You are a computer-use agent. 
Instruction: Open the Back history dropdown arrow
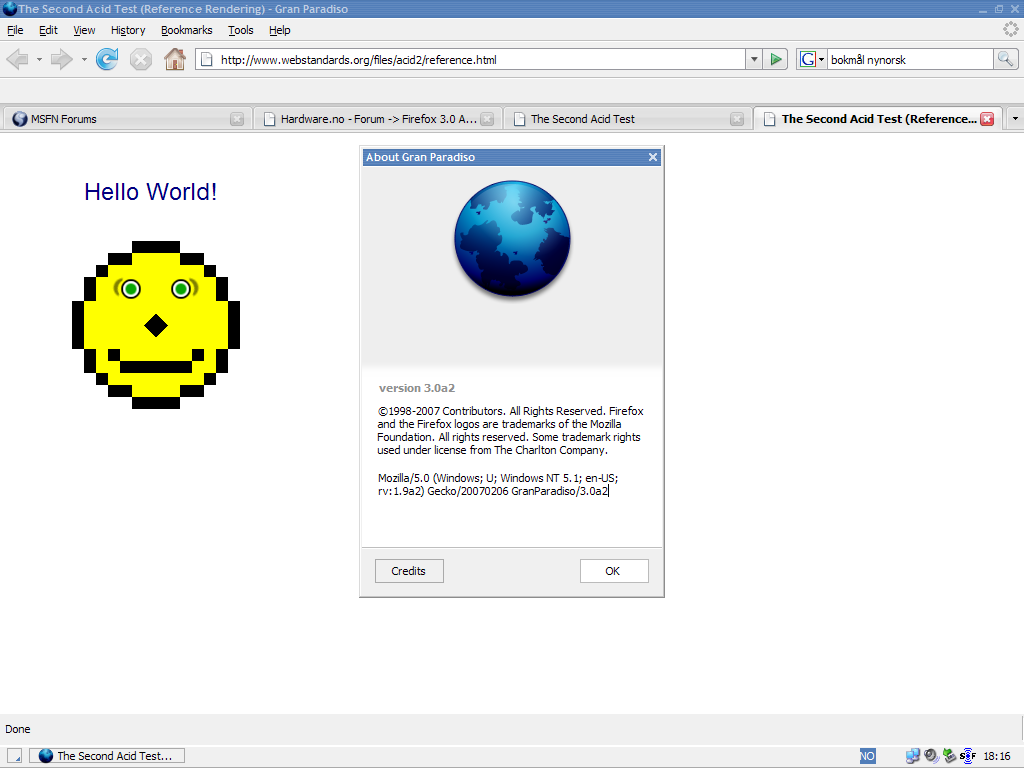[39, 59]
